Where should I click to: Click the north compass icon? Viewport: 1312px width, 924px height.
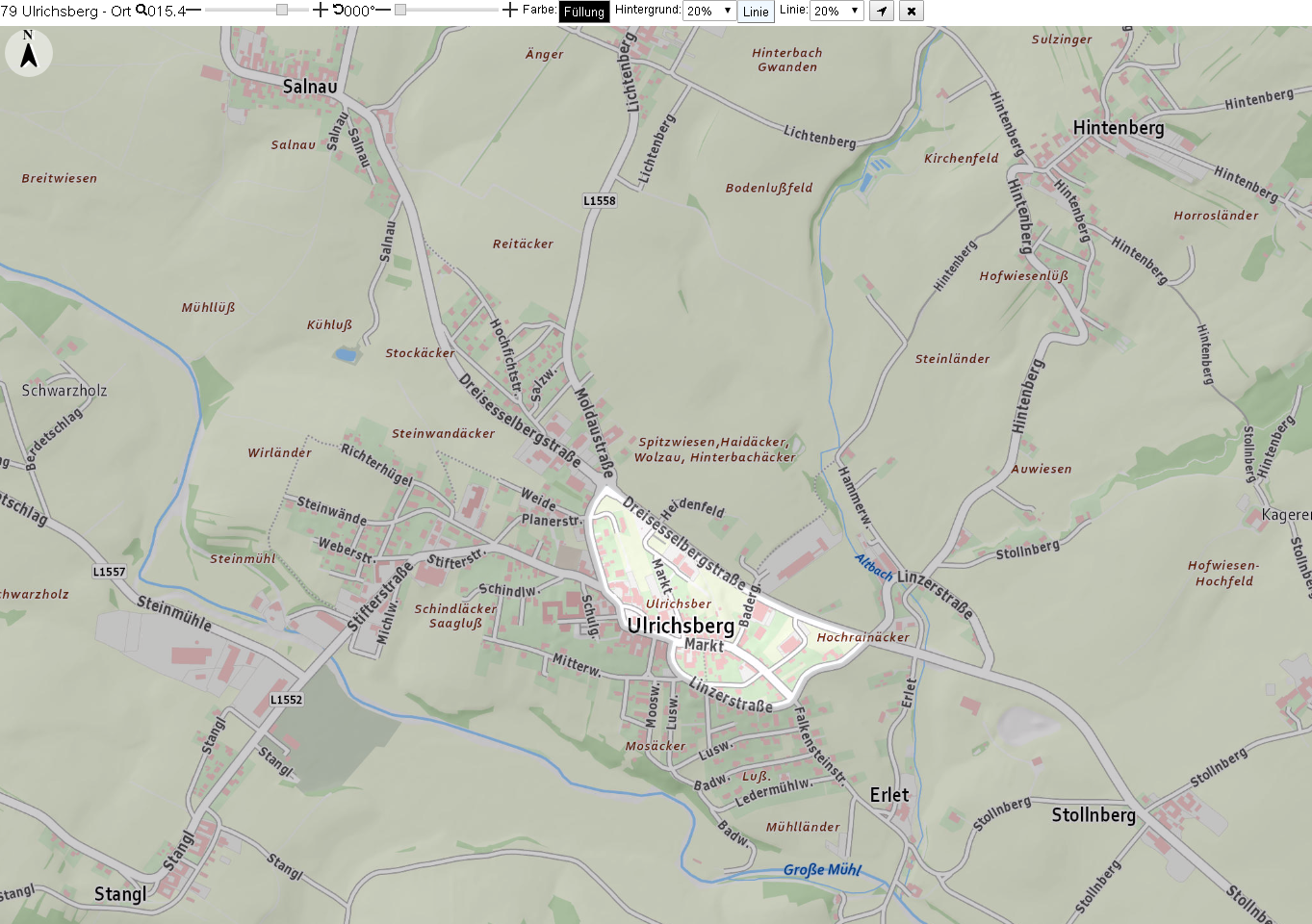click(x=29, y=52)
